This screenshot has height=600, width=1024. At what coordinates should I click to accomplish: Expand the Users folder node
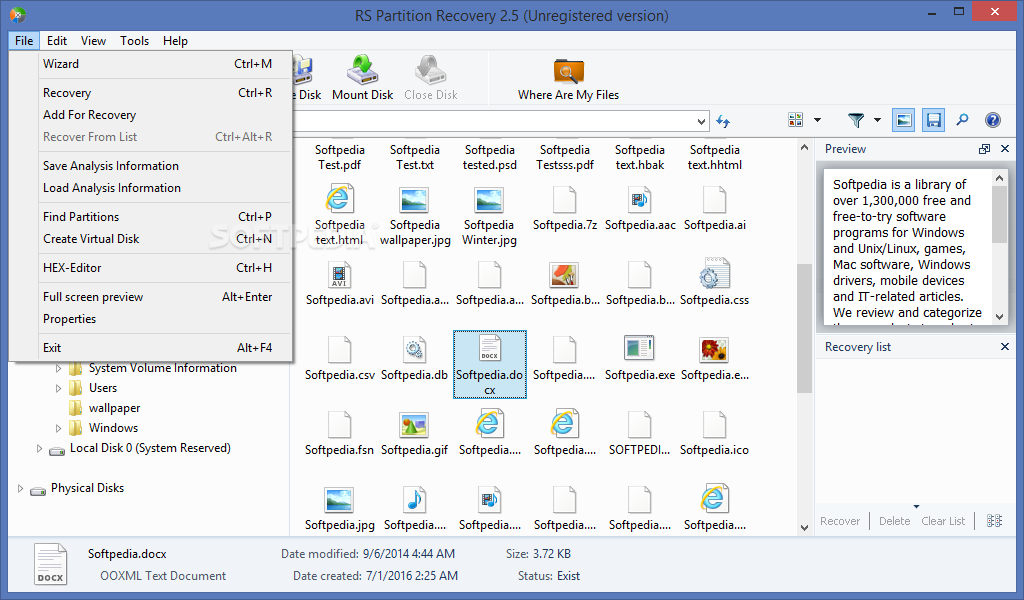(59, 388)
